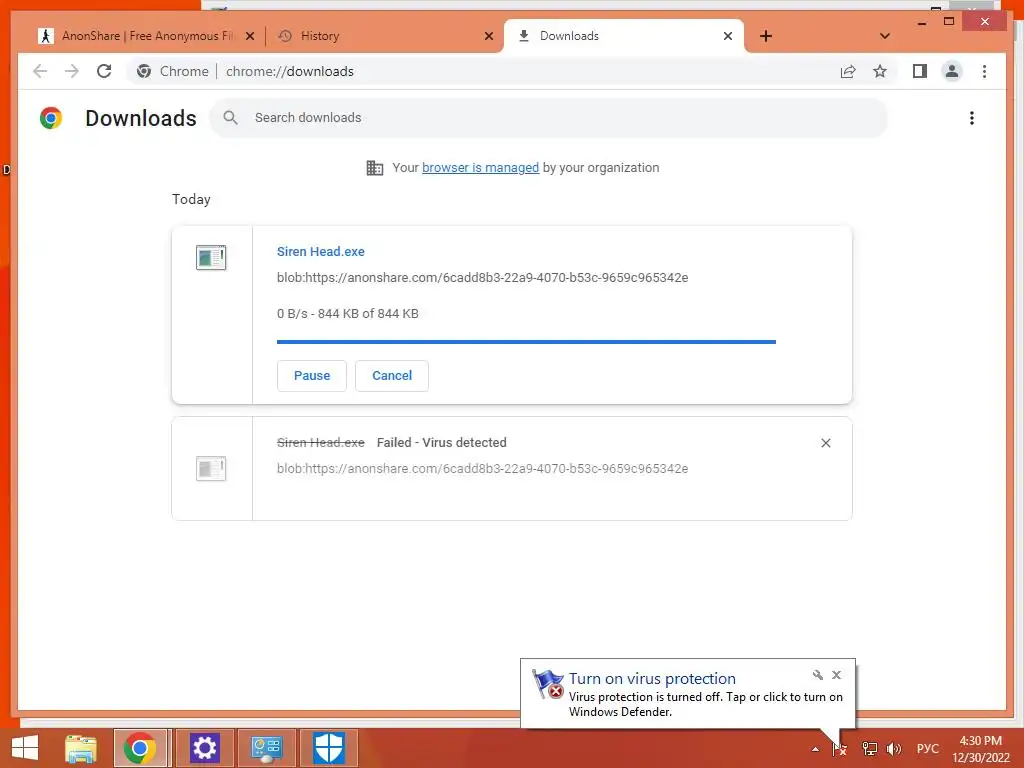This screenshot has width=1024, height=768.
Task: Click the '0 B/s - 844 KB of 844 KB' status
Action: pos(347,313)
